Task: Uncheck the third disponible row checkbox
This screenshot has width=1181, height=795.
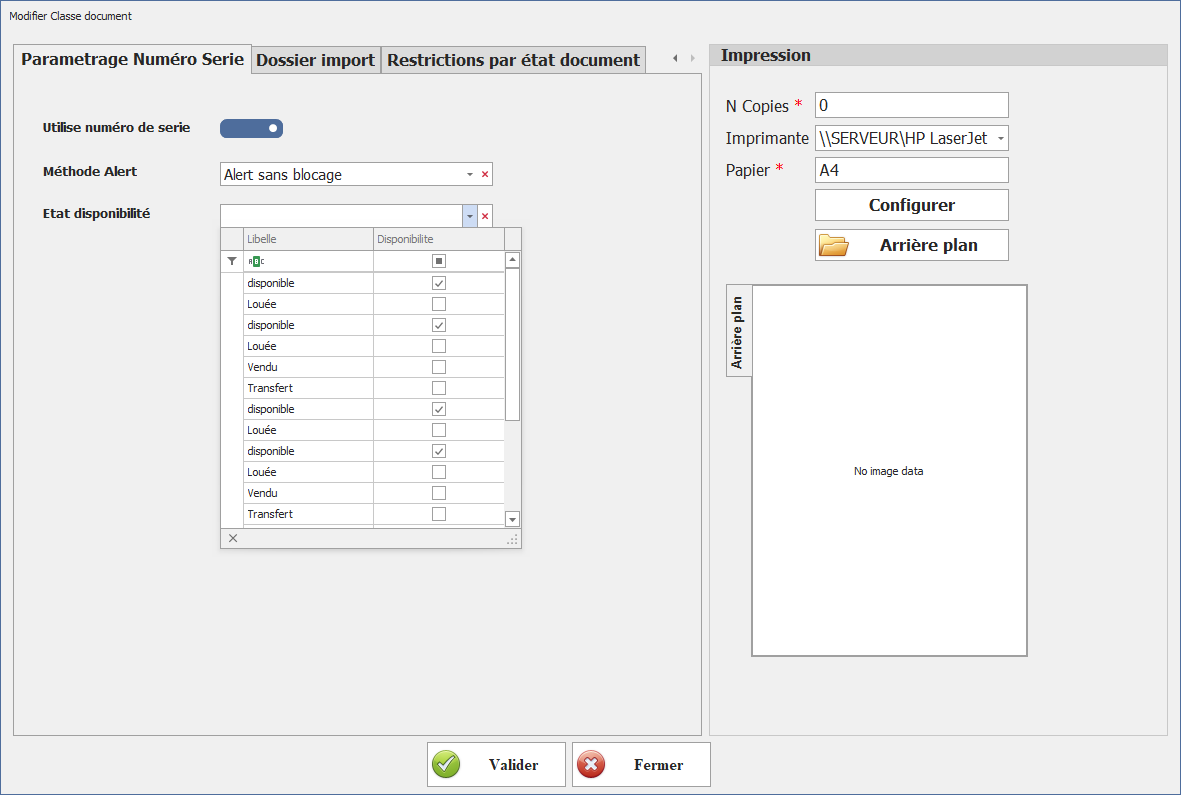Action: pos(438,410)
